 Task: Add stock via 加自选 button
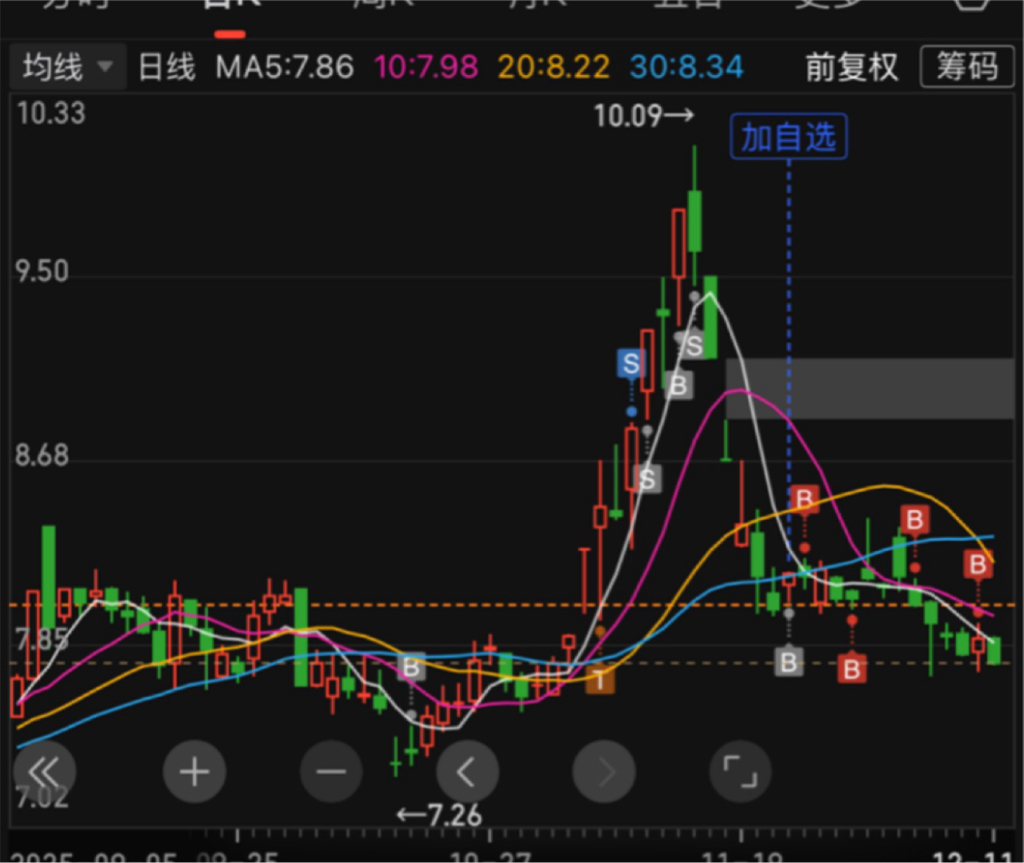pyautogui.click(x=789, y=137)
